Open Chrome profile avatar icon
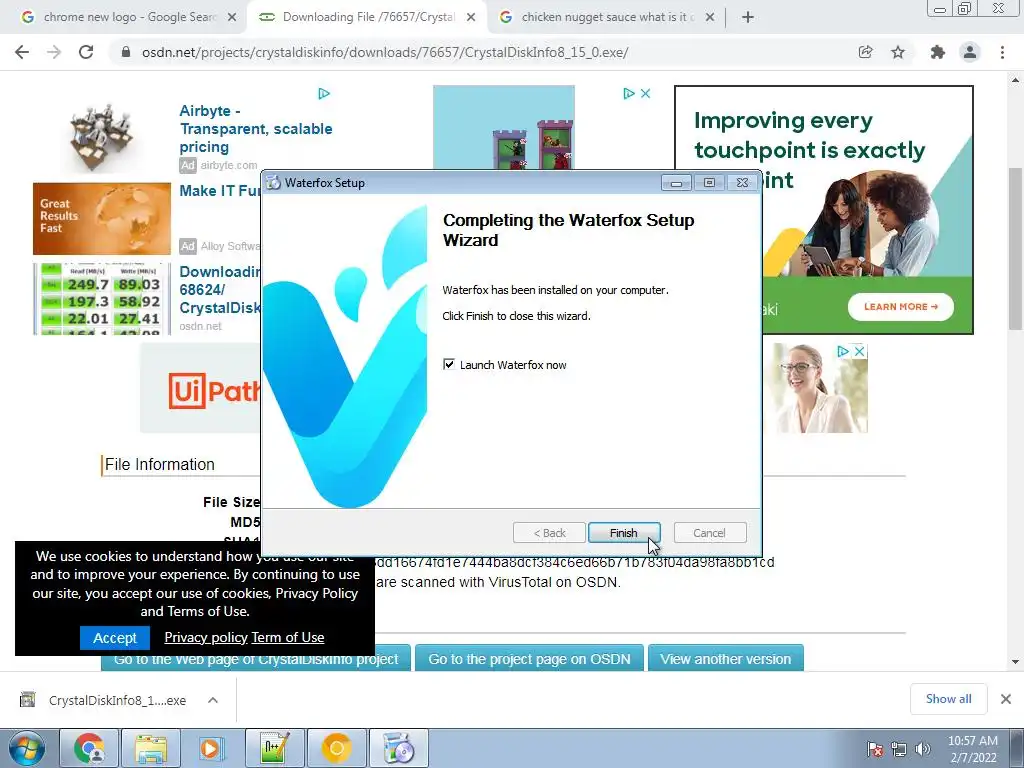Screen dimensions: 1024x768 tap(970, 52)
